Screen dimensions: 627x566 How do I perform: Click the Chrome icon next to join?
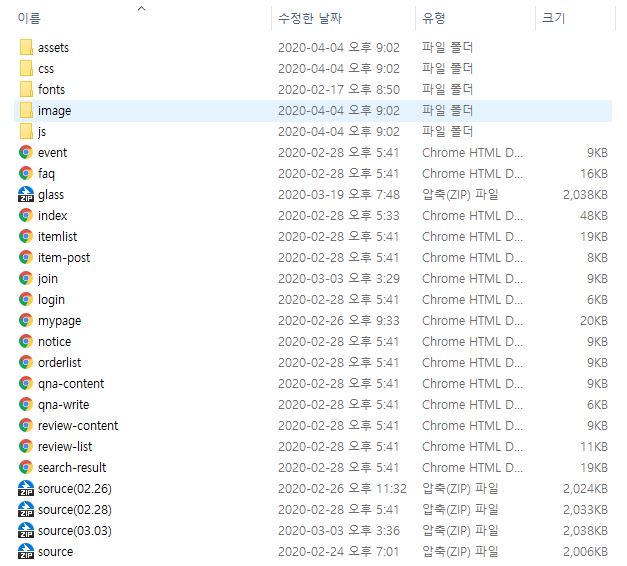(x=26, y=278)
